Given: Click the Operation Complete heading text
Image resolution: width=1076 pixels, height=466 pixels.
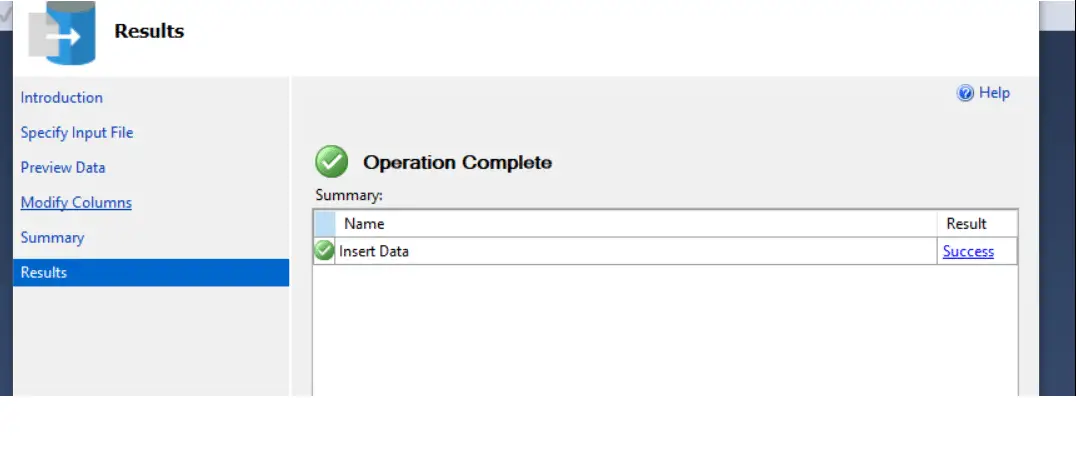Looking at the screenshot, I should [458, 163].
